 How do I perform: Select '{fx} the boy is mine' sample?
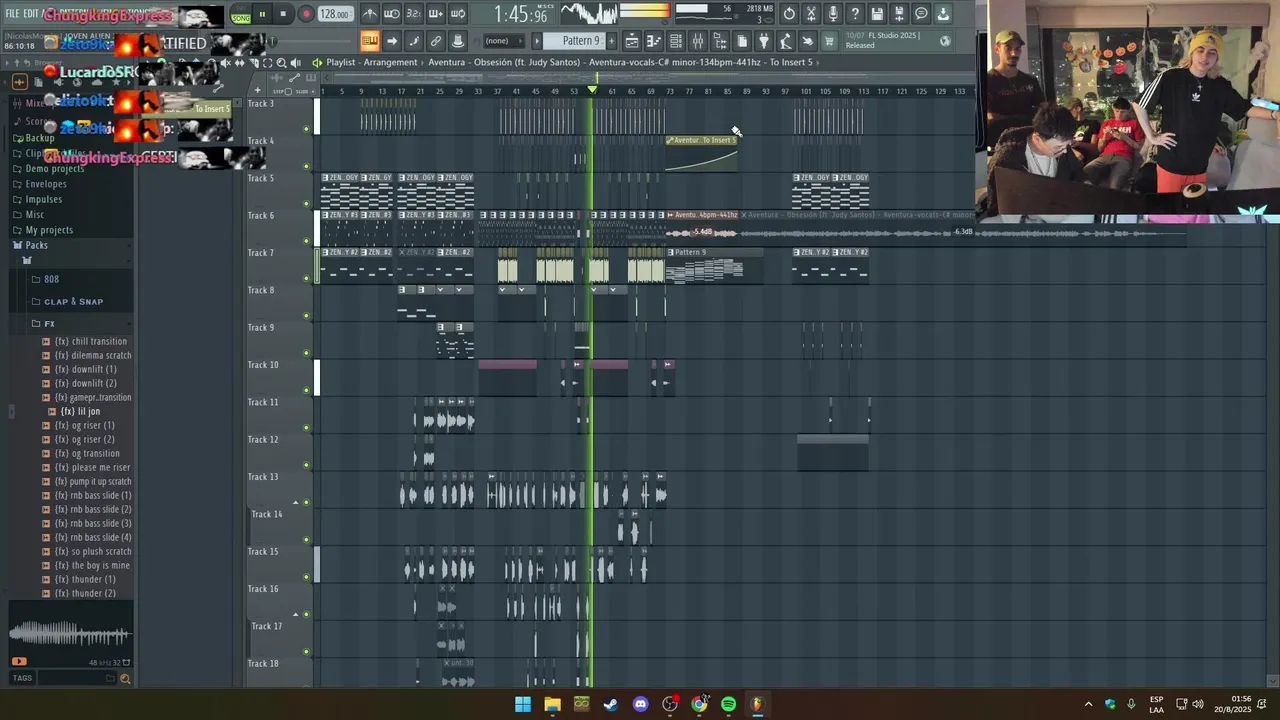pyautogui.click(x=92, y=565)
